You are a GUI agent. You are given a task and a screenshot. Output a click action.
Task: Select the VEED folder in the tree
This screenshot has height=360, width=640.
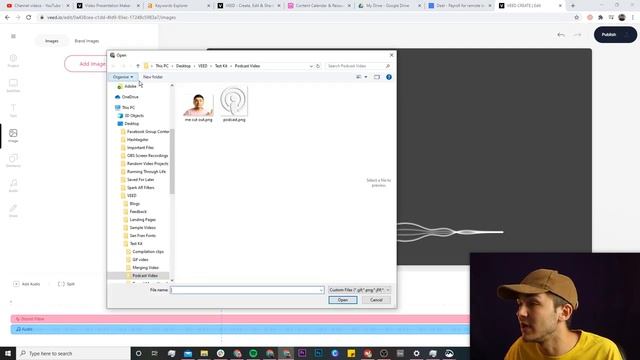coord(131,196)
